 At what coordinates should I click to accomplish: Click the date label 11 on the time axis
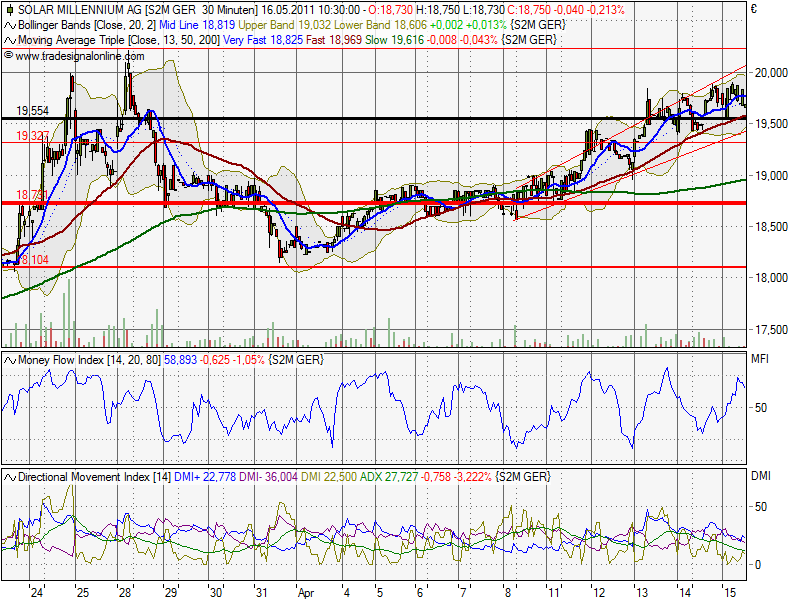554,592
